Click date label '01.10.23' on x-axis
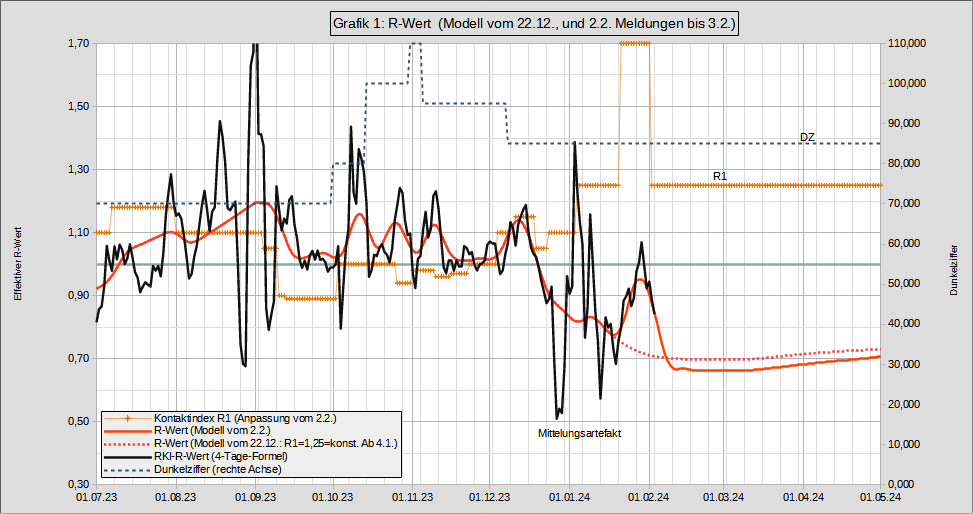The image size is (973, 514). pyautogui.click(x=332, y=497)
